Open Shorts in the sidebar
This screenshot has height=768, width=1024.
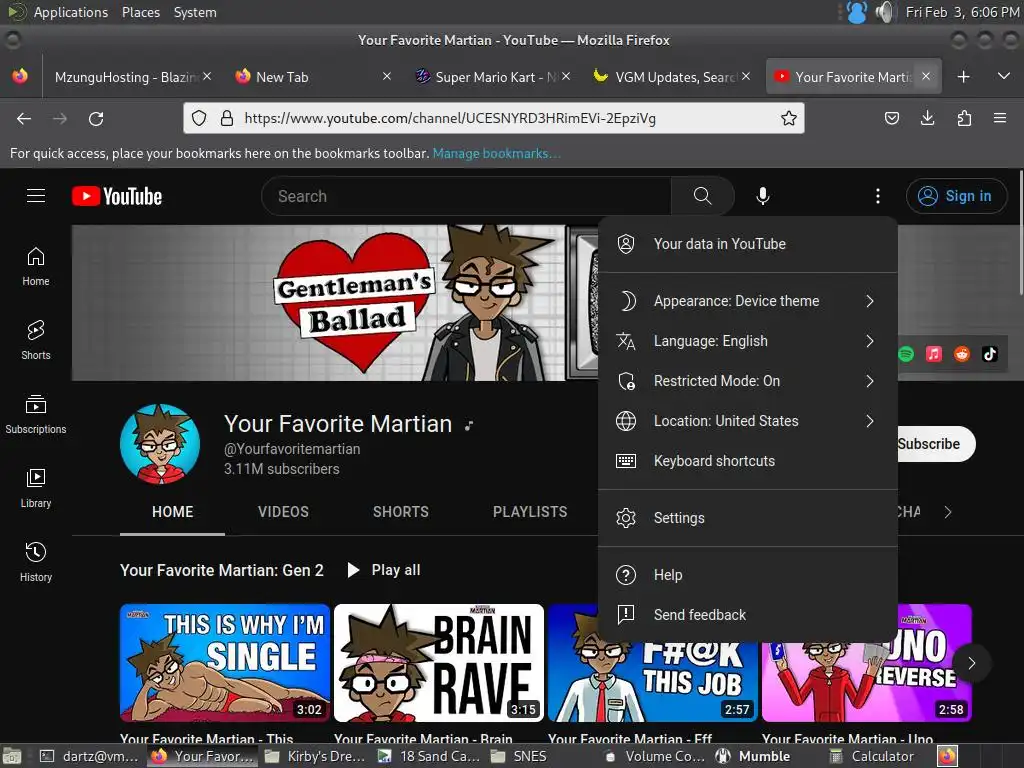(36, 340)
